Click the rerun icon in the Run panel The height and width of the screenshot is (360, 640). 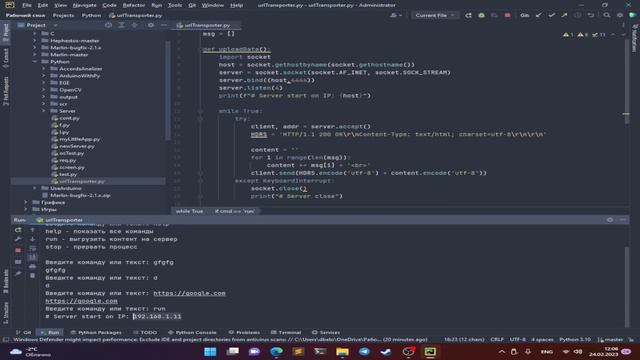18,230
